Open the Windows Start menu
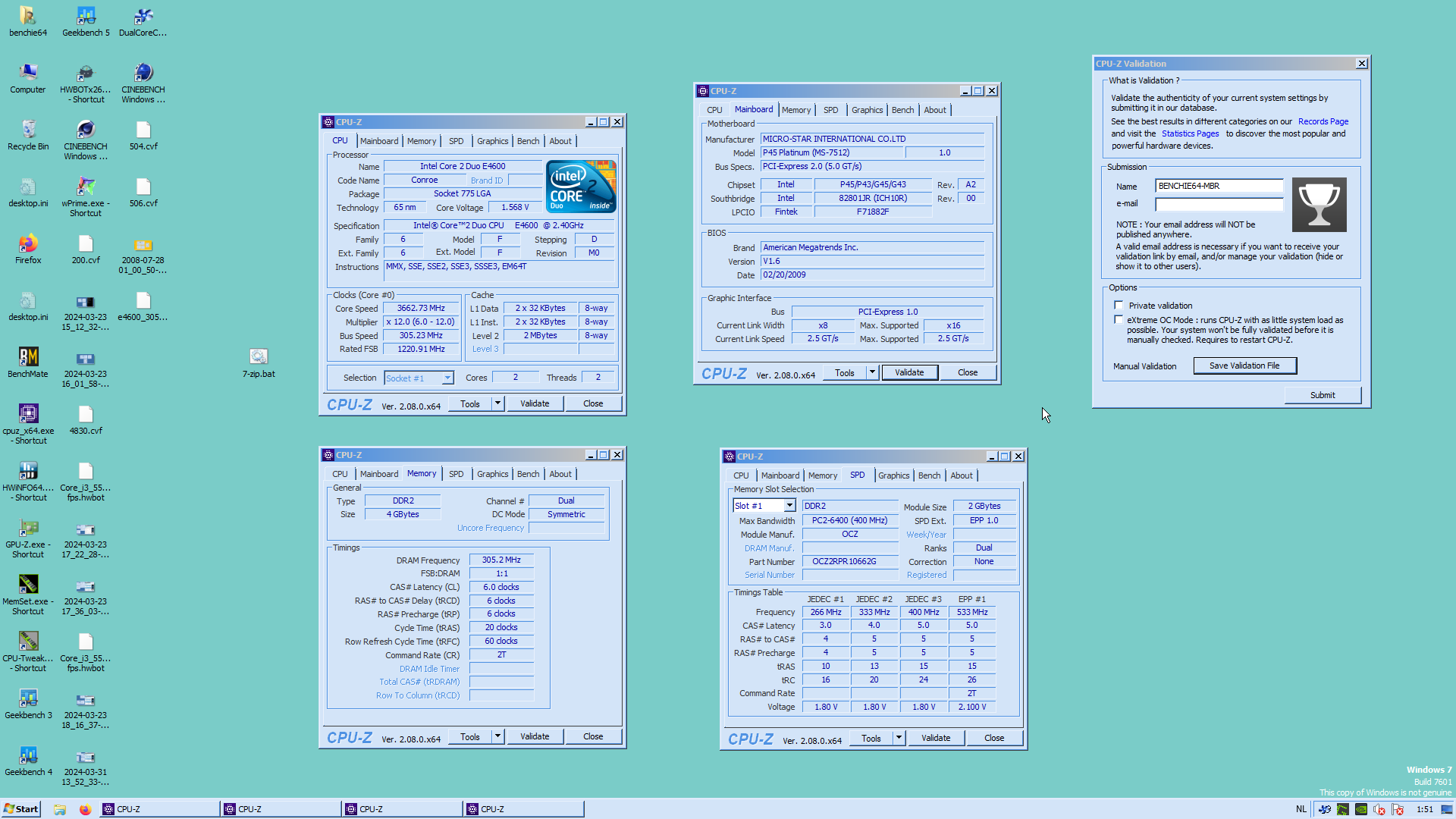The image size is (1456, 819). (x=21, y=809)
